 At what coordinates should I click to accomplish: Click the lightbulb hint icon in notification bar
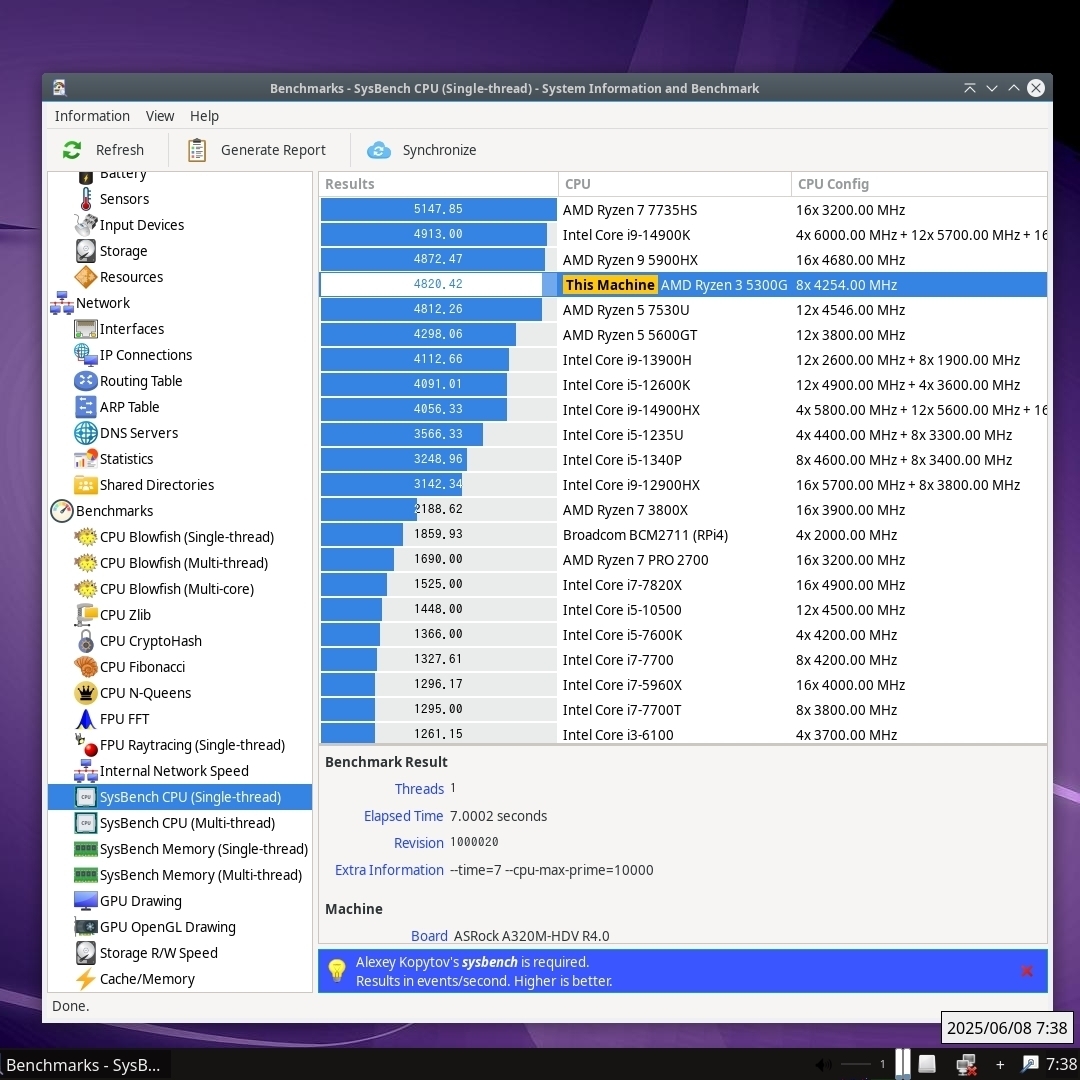pos(337,970)
